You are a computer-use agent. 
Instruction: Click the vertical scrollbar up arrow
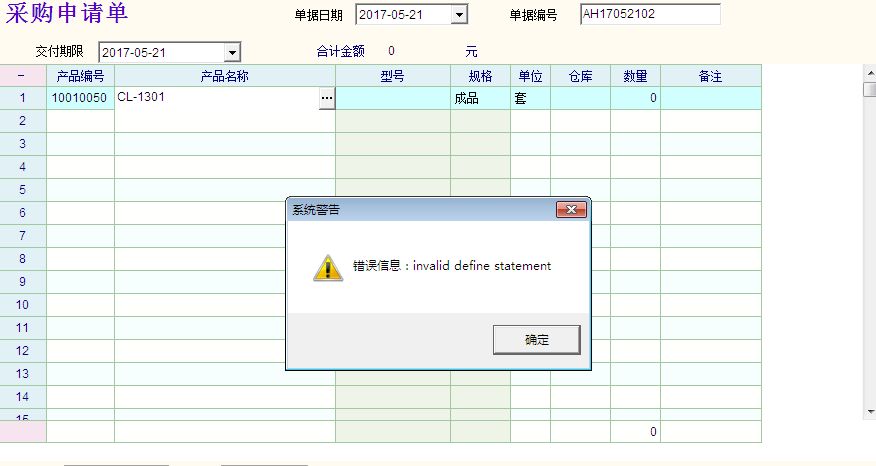point(869,73)
